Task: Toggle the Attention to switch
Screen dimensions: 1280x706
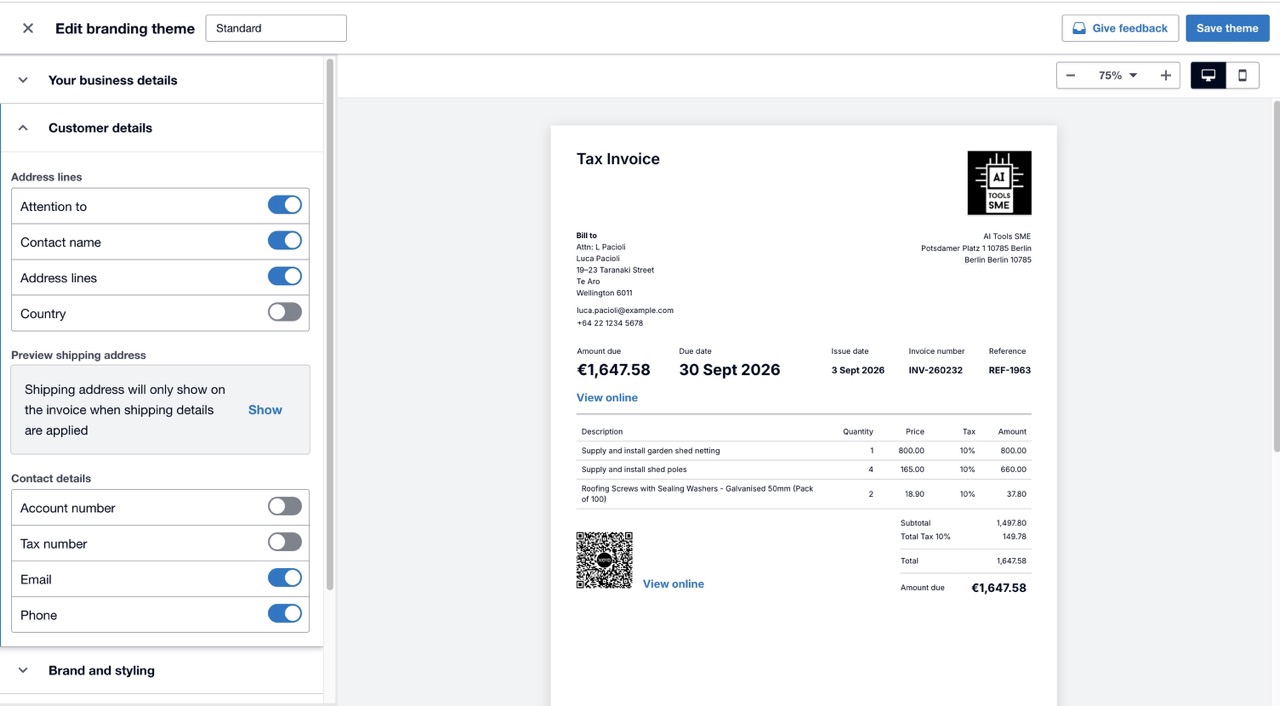Action: point(285,205)
